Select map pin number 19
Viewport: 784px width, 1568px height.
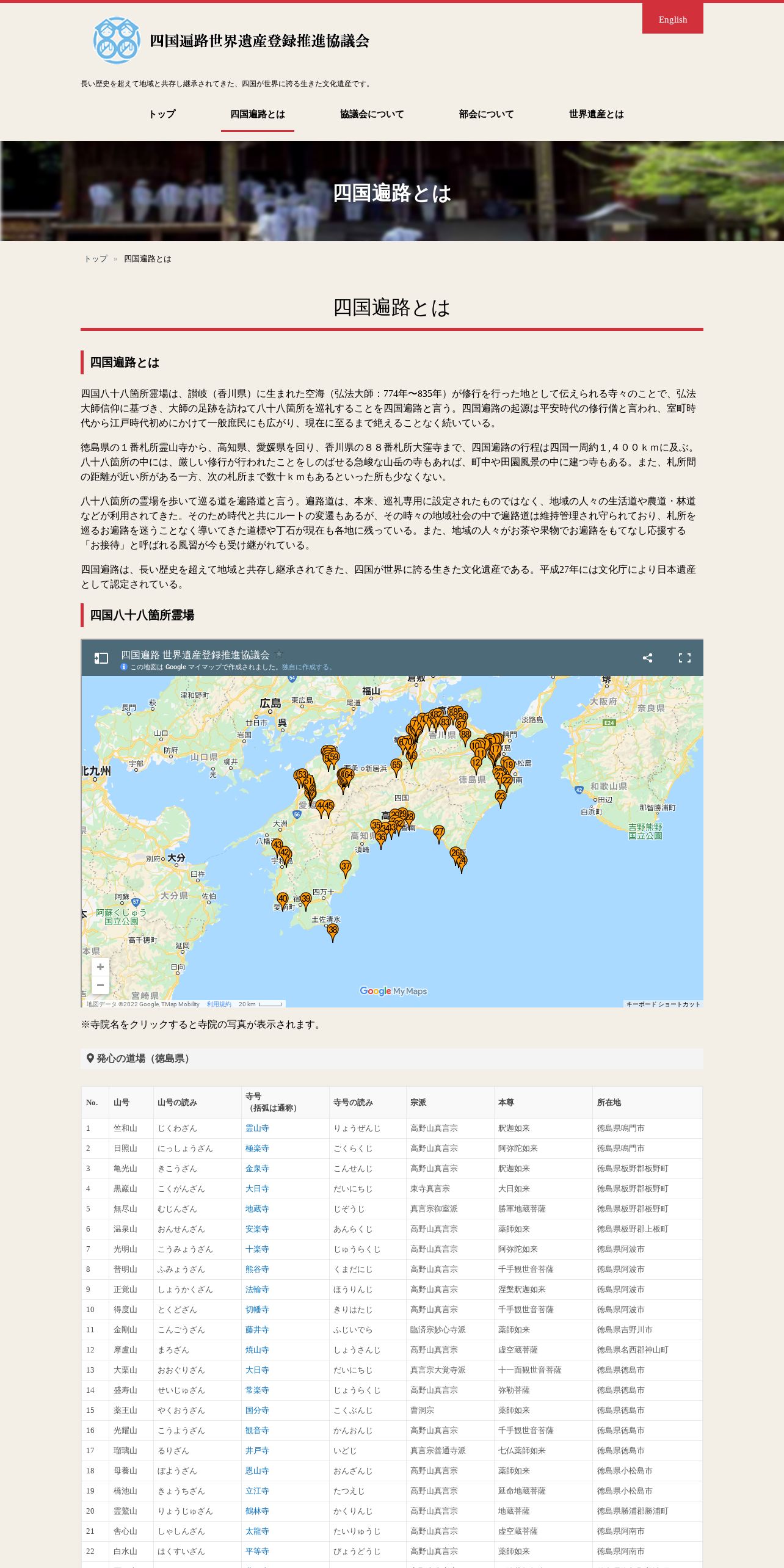click(x=509, y=767)
